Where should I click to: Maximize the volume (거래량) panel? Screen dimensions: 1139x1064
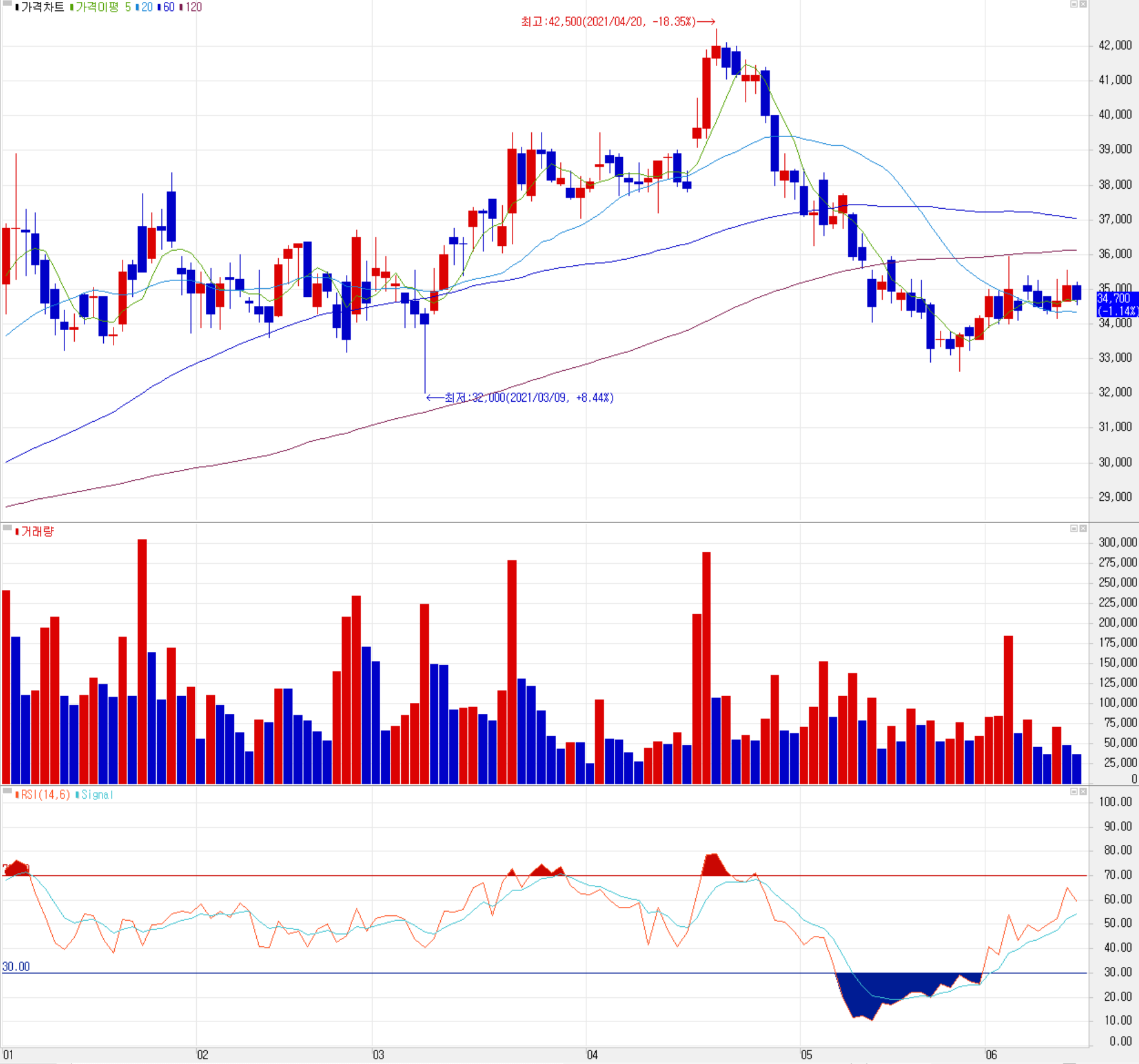click(x=1073, y=529)
